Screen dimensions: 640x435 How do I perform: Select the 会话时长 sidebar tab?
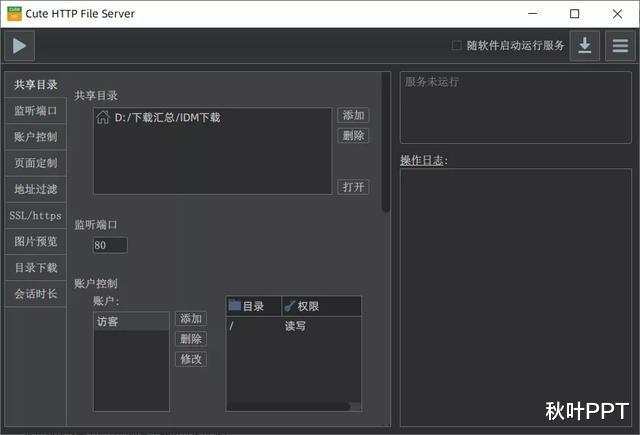(x=36, y=293)
